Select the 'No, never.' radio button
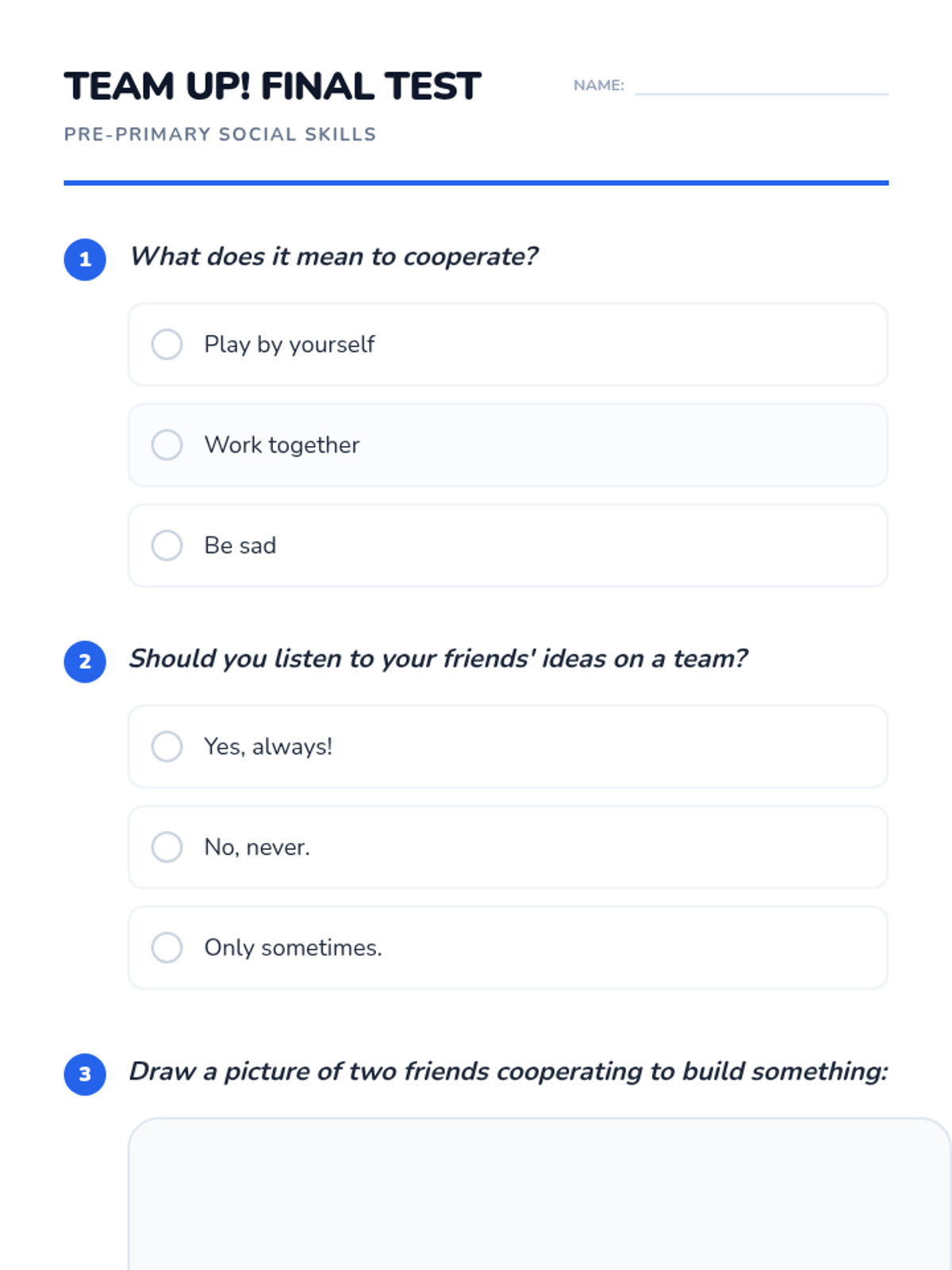This screenshot has height=1270, width=952. pos(167,847)
